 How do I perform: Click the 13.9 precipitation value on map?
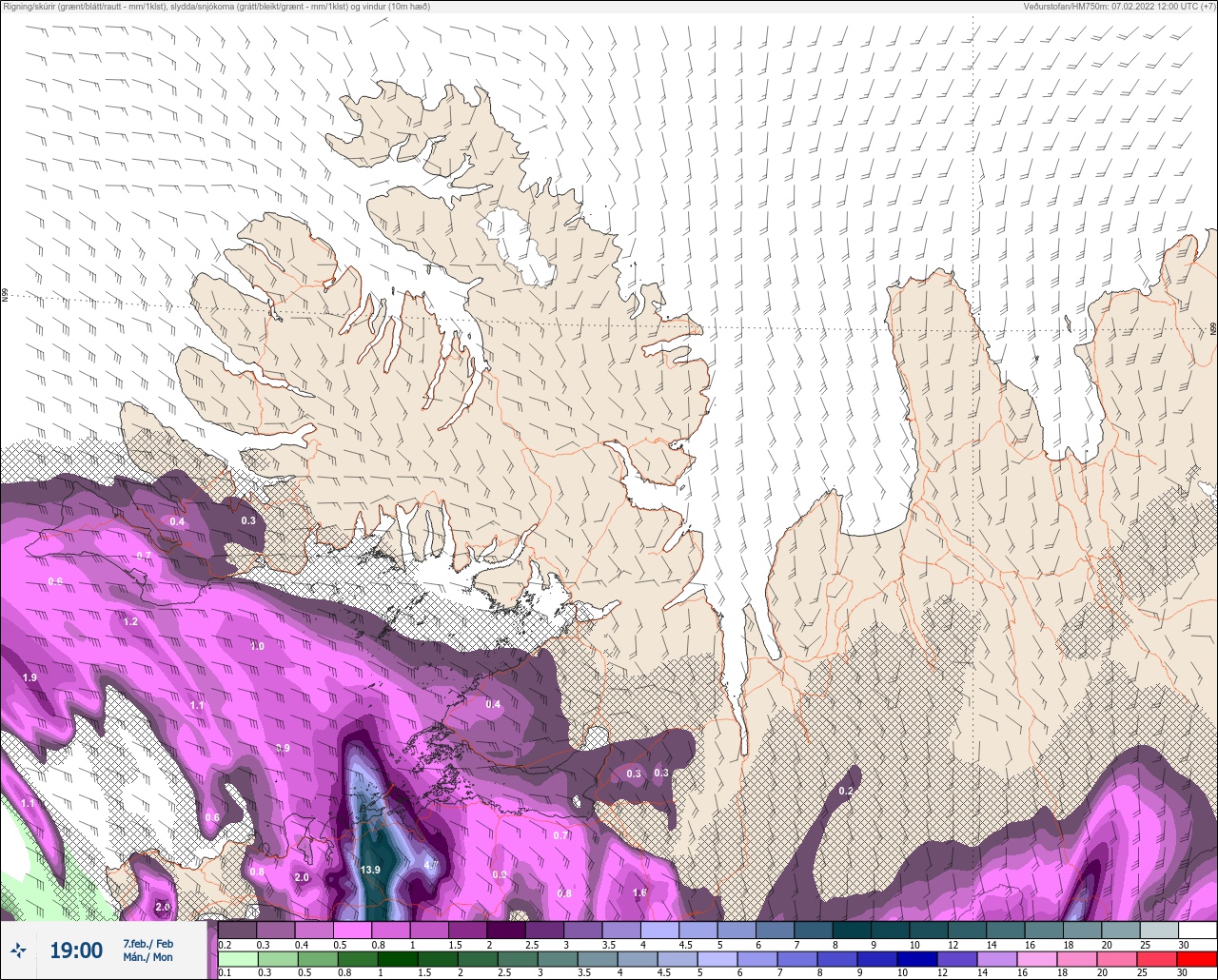tap(371, 870)
